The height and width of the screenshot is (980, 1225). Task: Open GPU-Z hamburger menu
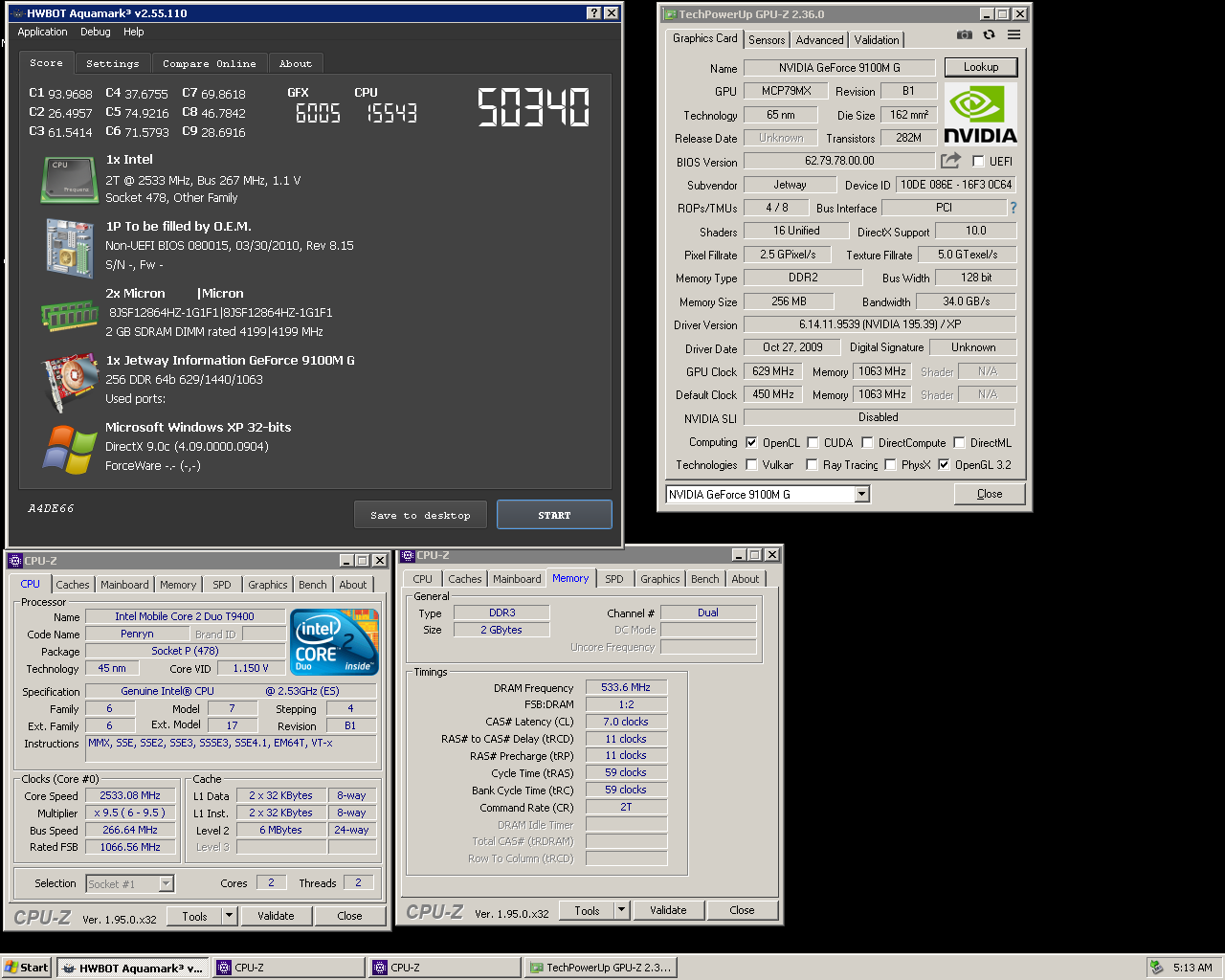coord(1013,34)
